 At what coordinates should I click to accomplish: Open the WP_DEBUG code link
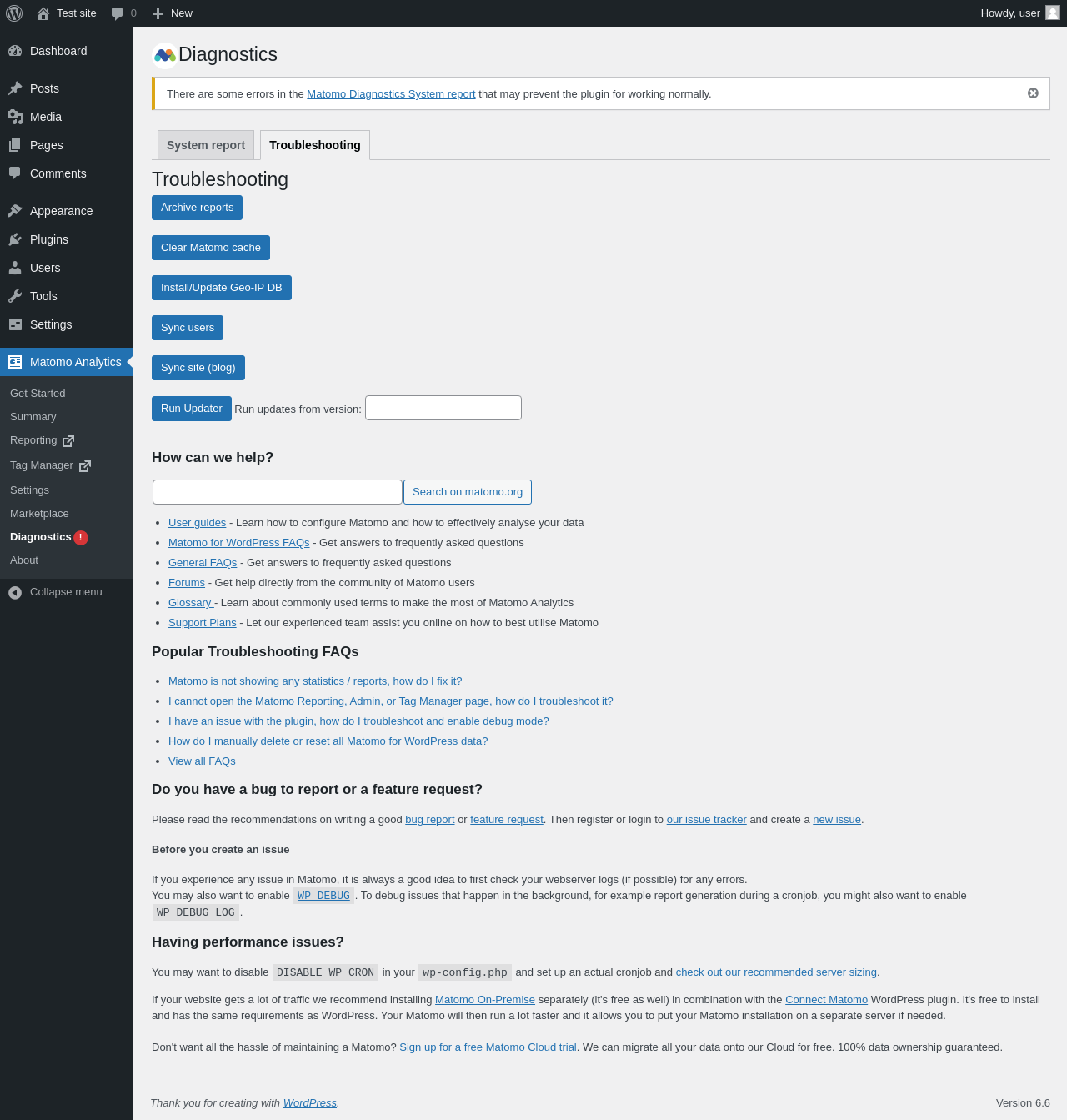[323, 896]
